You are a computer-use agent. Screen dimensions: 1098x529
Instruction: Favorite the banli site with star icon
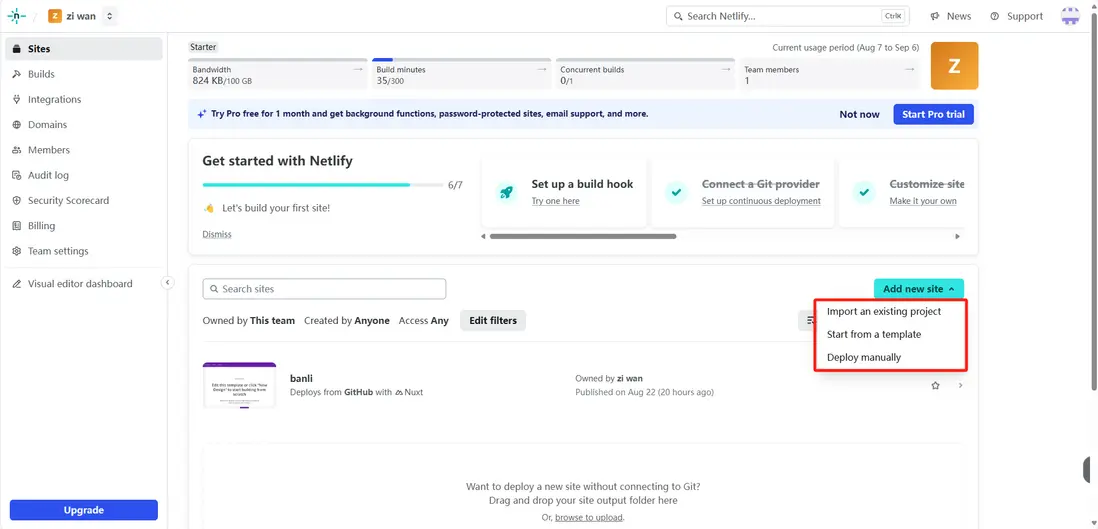tap(935, 385)
